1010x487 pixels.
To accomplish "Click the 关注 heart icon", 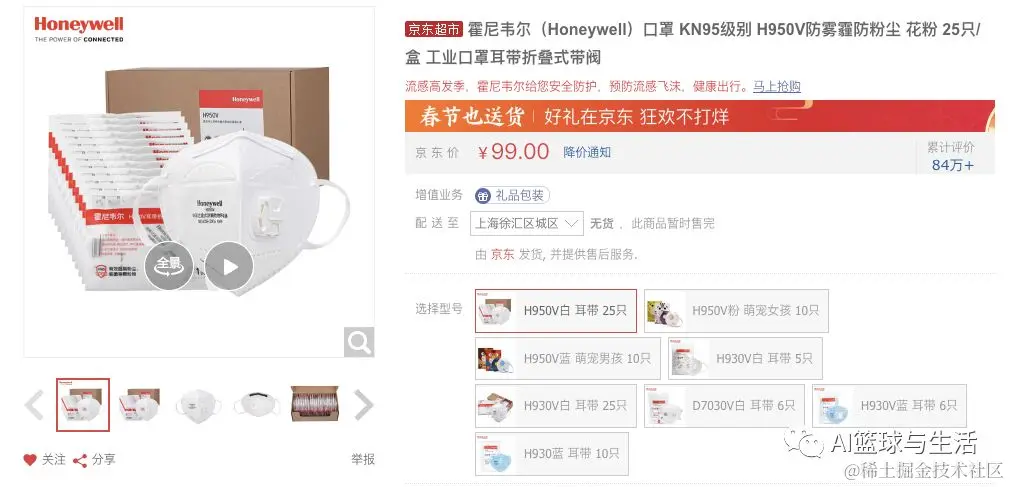I will click(30, 460).
